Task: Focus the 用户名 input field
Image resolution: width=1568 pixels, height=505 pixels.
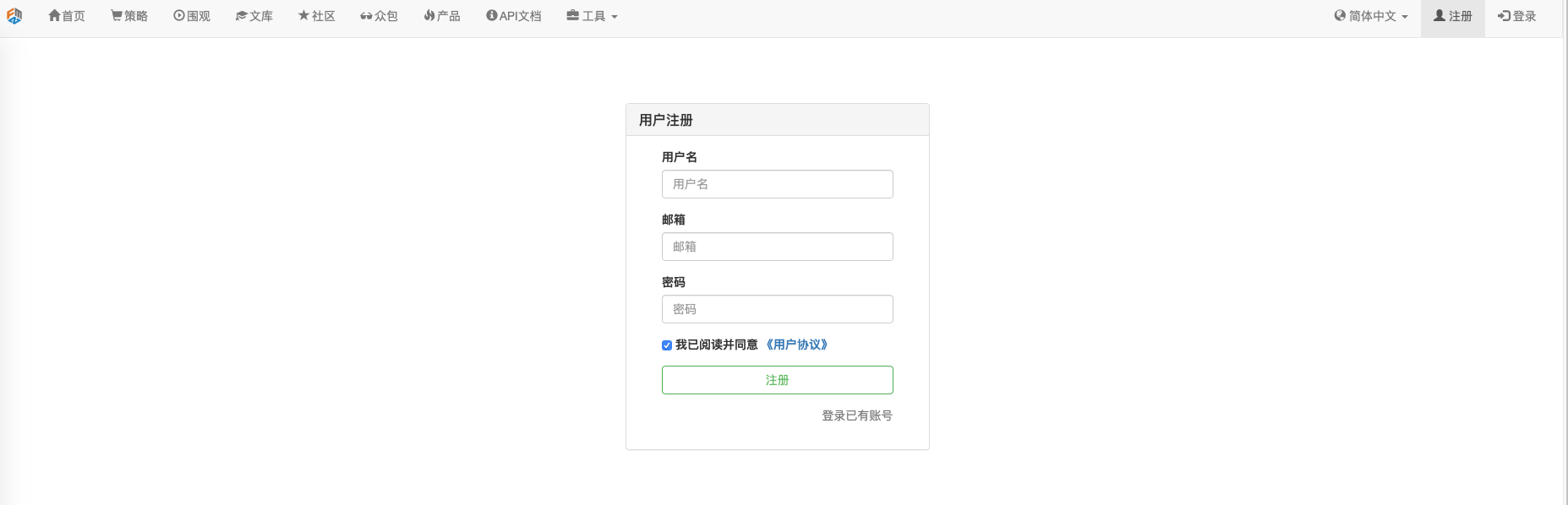Action: pos(777,184)
